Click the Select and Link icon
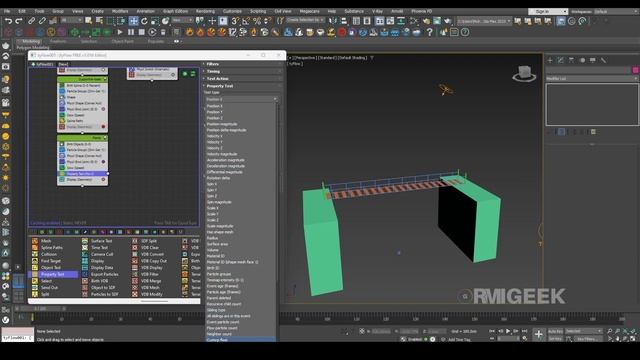The height and width of the screenshot is (360, 640). pos(31,21)
